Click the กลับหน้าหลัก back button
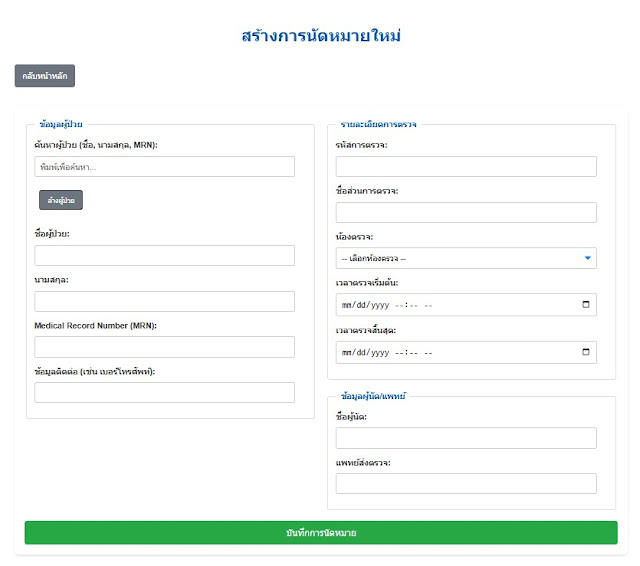The height and width of the screenshot is (566, 640). [45, 75]
